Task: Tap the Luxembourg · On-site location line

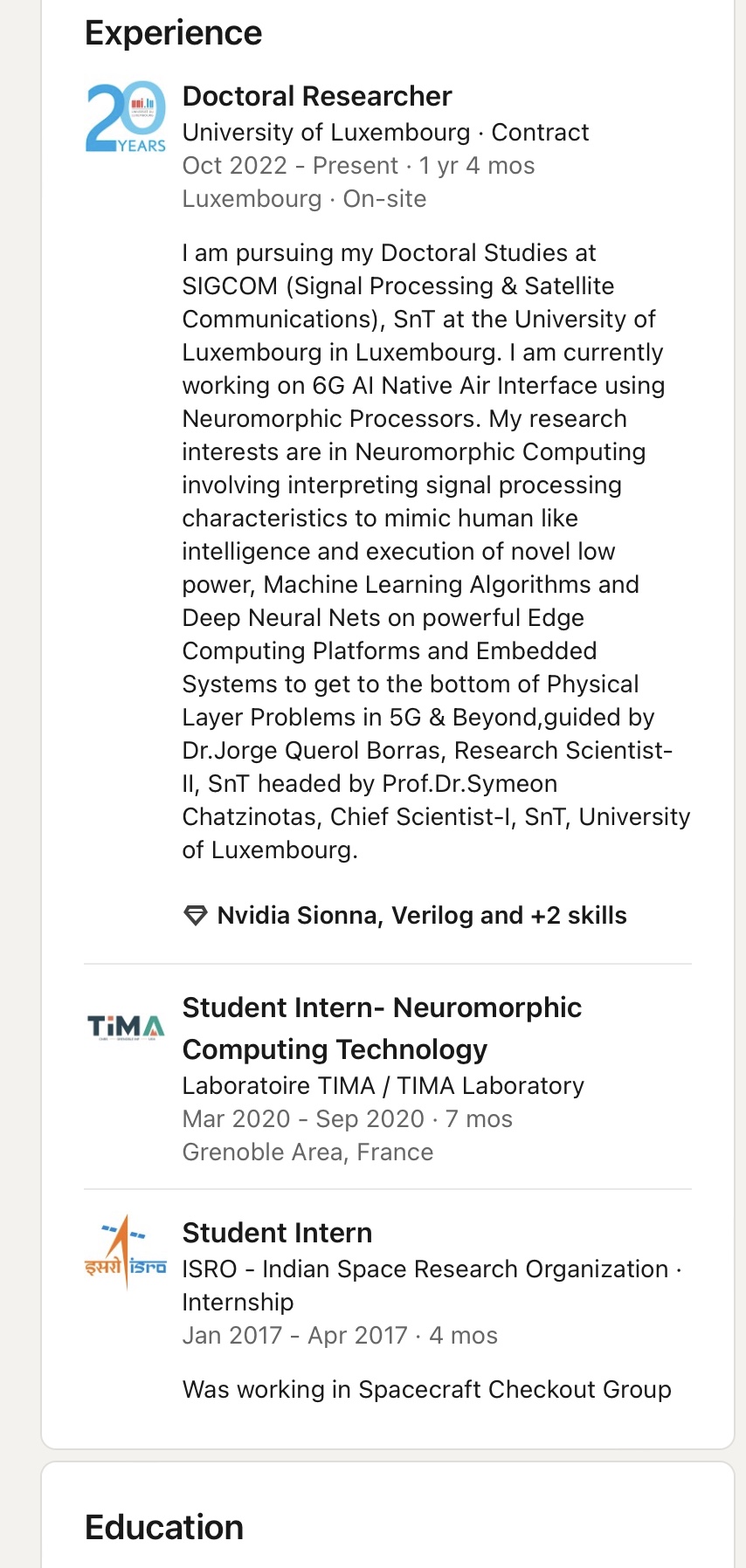Action: click(x=304, y=199)
